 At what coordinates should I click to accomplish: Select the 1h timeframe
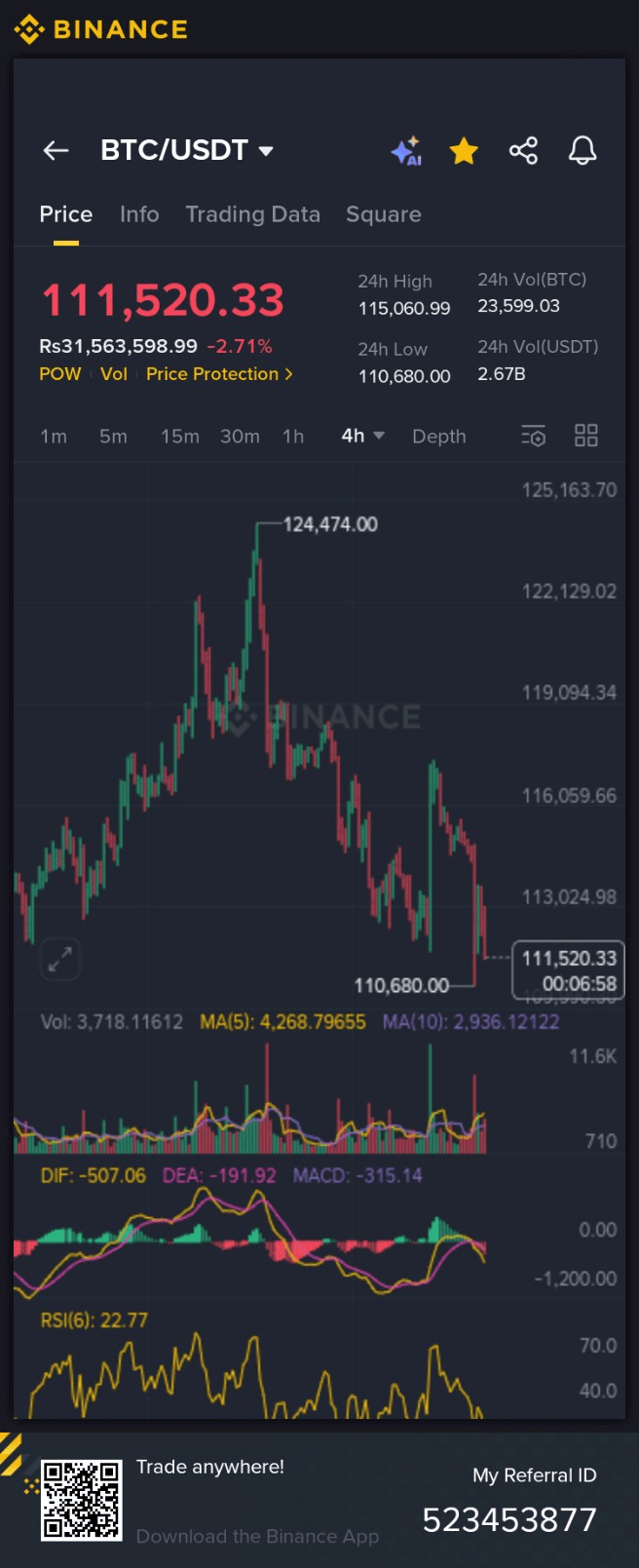coord(293,437)
